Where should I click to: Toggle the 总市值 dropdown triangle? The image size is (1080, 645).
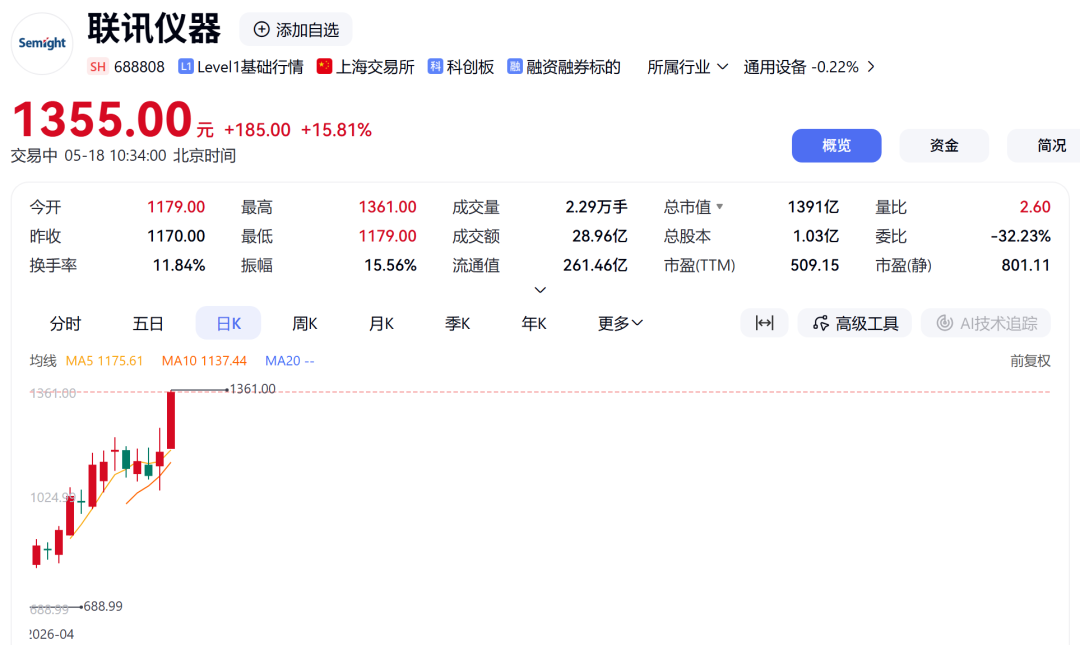coord(720,206)
